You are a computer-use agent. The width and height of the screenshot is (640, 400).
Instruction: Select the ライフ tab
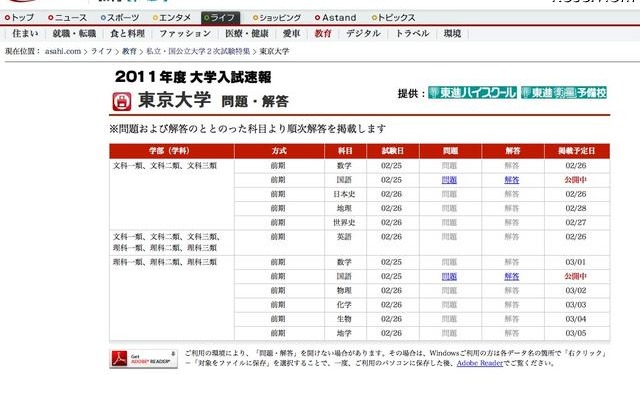point(220,18)
